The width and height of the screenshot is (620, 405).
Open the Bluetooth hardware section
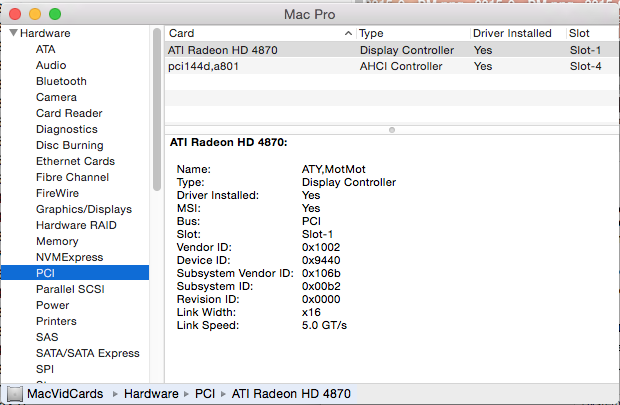(61, 81)
